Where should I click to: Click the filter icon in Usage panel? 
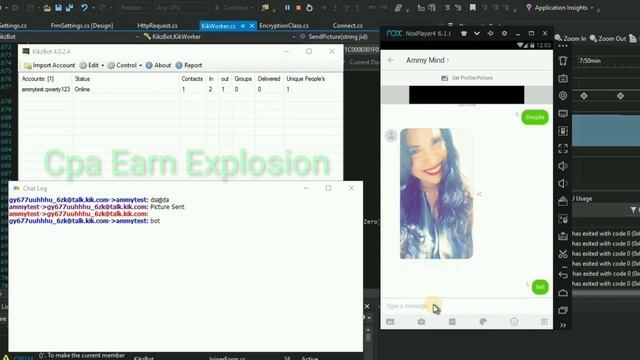(x=633, y=210)
